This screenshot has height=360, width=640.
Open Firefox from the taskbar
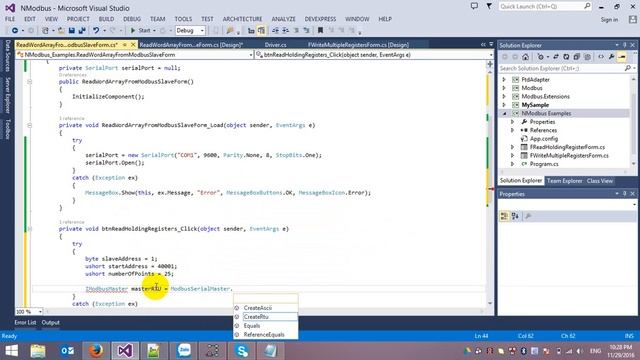(x=96, y=351)
